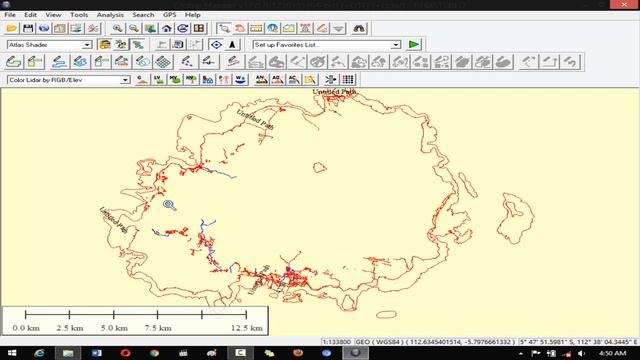Select the Pan hand tool

[x=240, y=28]
